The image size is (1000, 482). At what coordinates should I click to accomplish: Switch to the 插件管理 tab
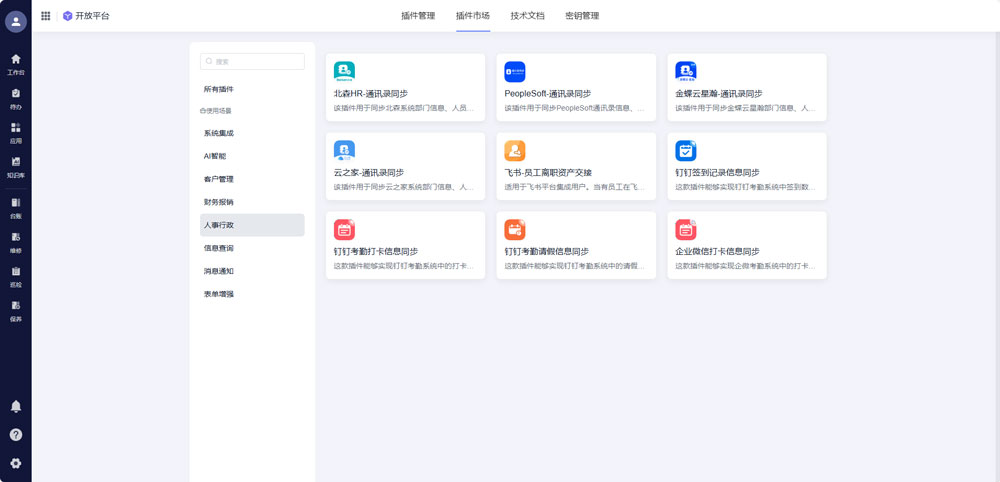coord(417,16)
